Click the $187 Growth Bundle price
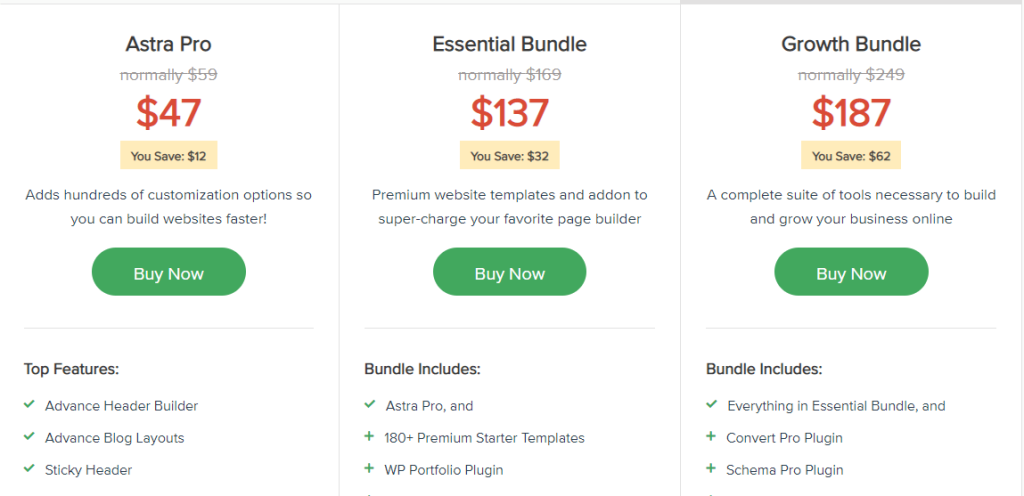 coord(851,112)
